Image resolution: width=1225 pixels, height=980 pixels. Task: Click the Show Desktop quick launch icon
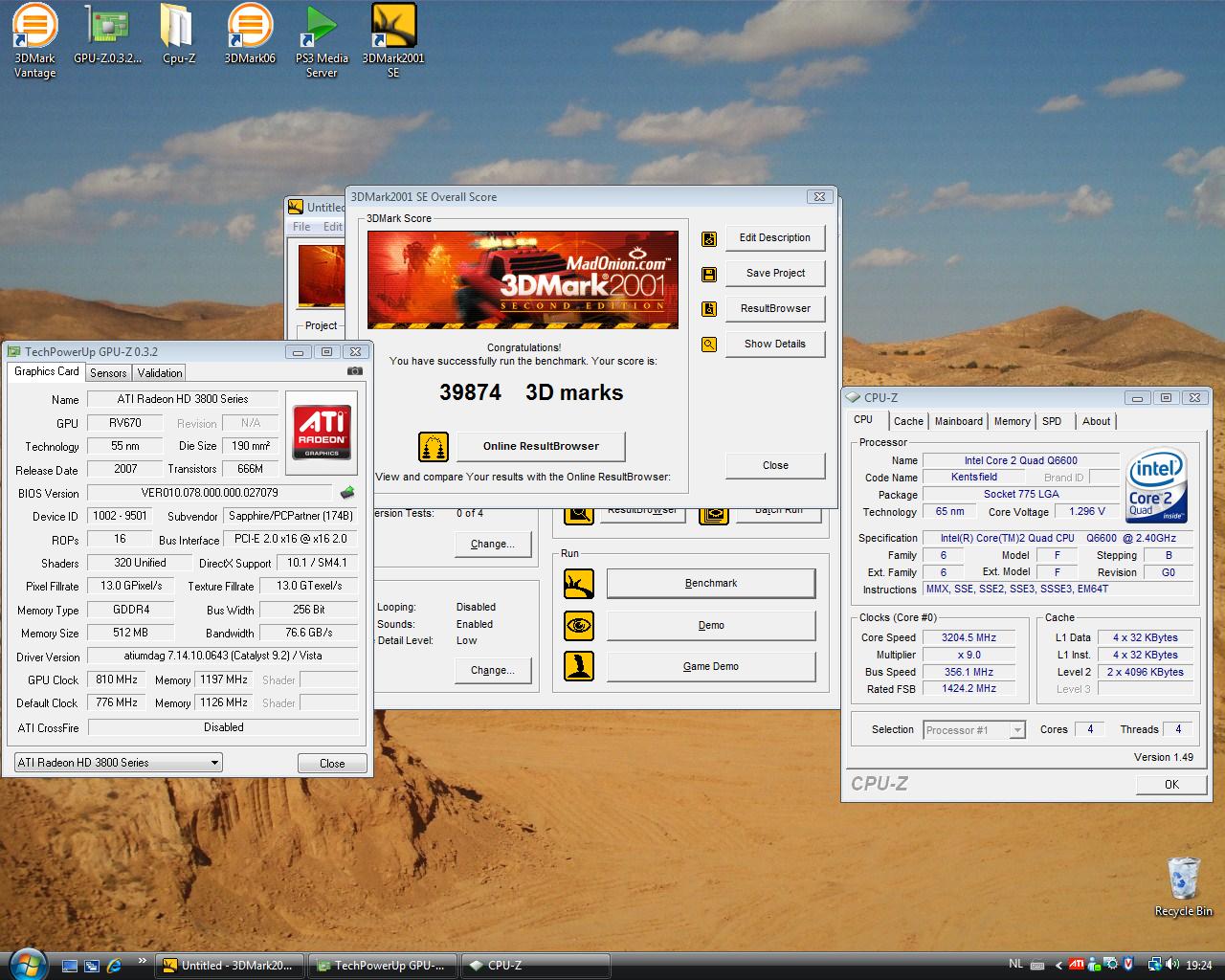pos(69,966)
